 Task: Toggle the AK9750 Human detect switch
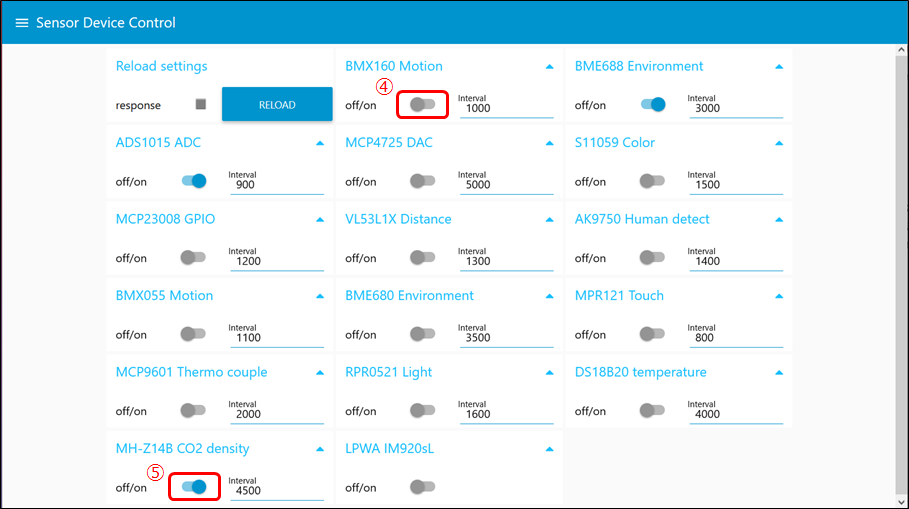[x=652, y=258]
